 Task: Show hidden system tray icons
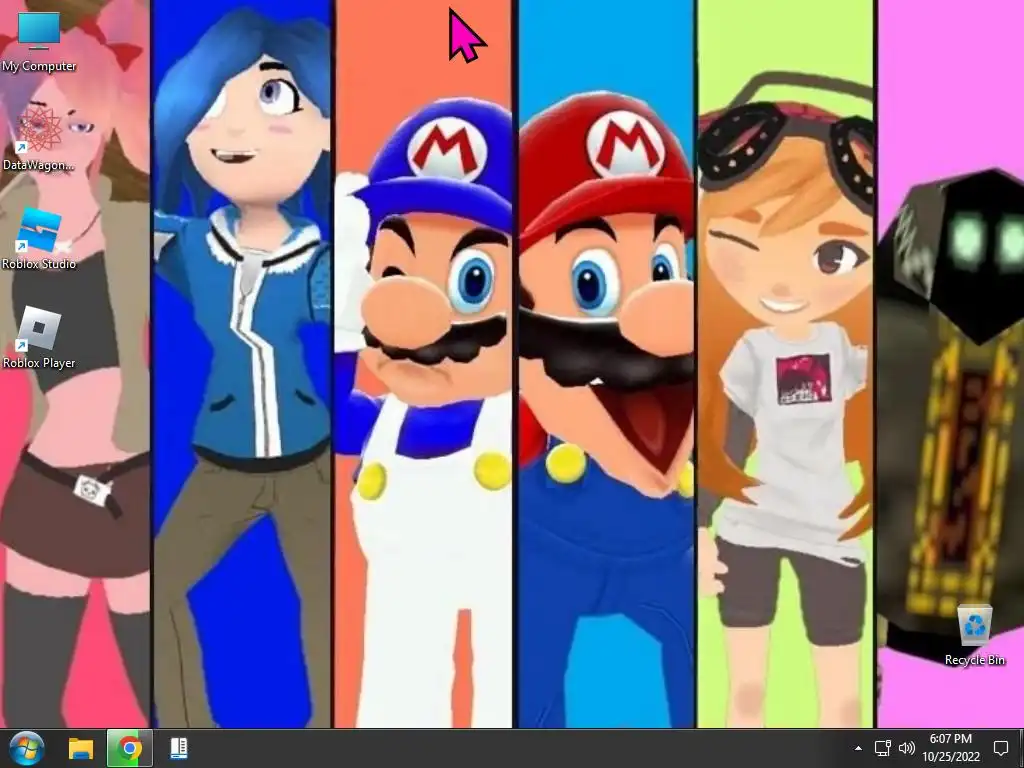[x=858, y=748]
